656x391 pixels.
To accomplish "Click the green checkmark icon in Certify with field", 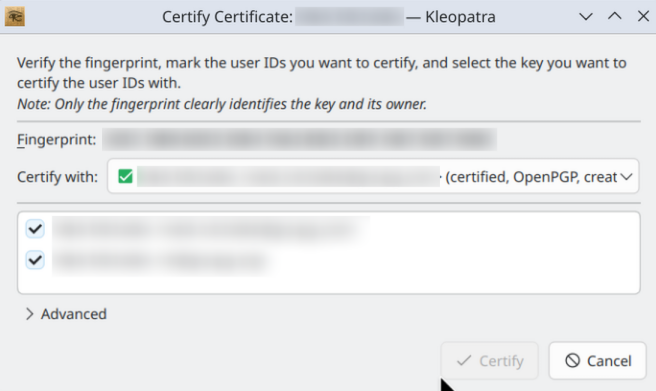I will tap(126, 176).
